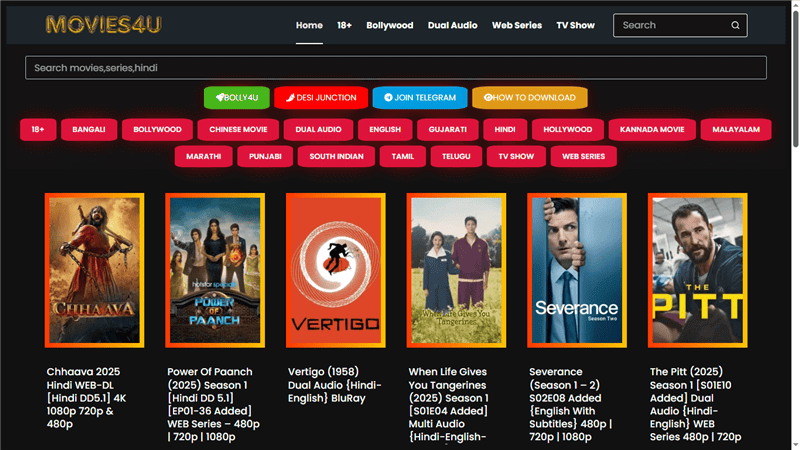Click the MOVIES4U site logo
This screenshot has height=450, width=800.
click(104, 24)
